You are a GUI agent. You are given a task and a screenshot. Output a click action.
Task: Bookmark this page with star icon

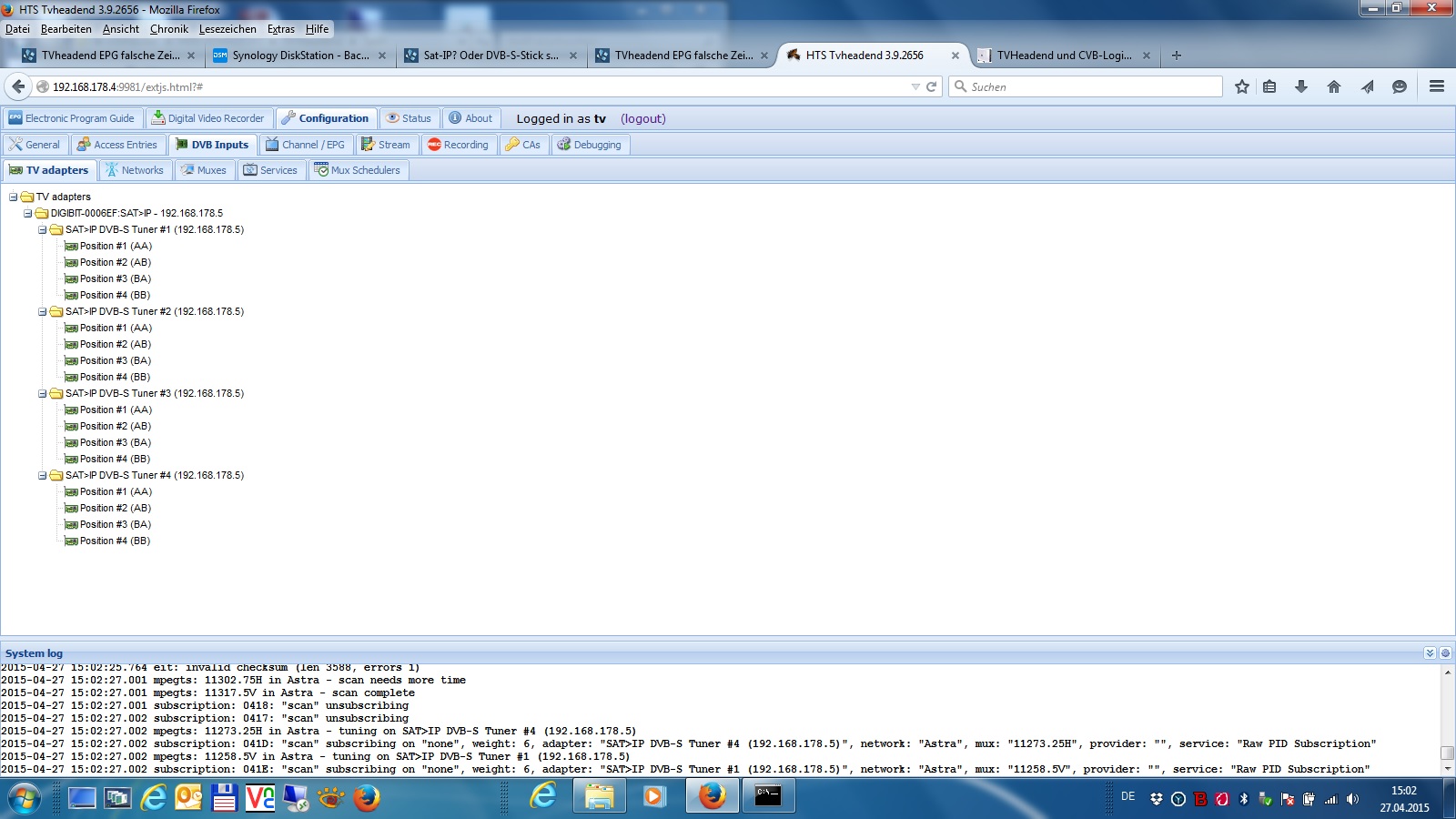(1242, 86)
